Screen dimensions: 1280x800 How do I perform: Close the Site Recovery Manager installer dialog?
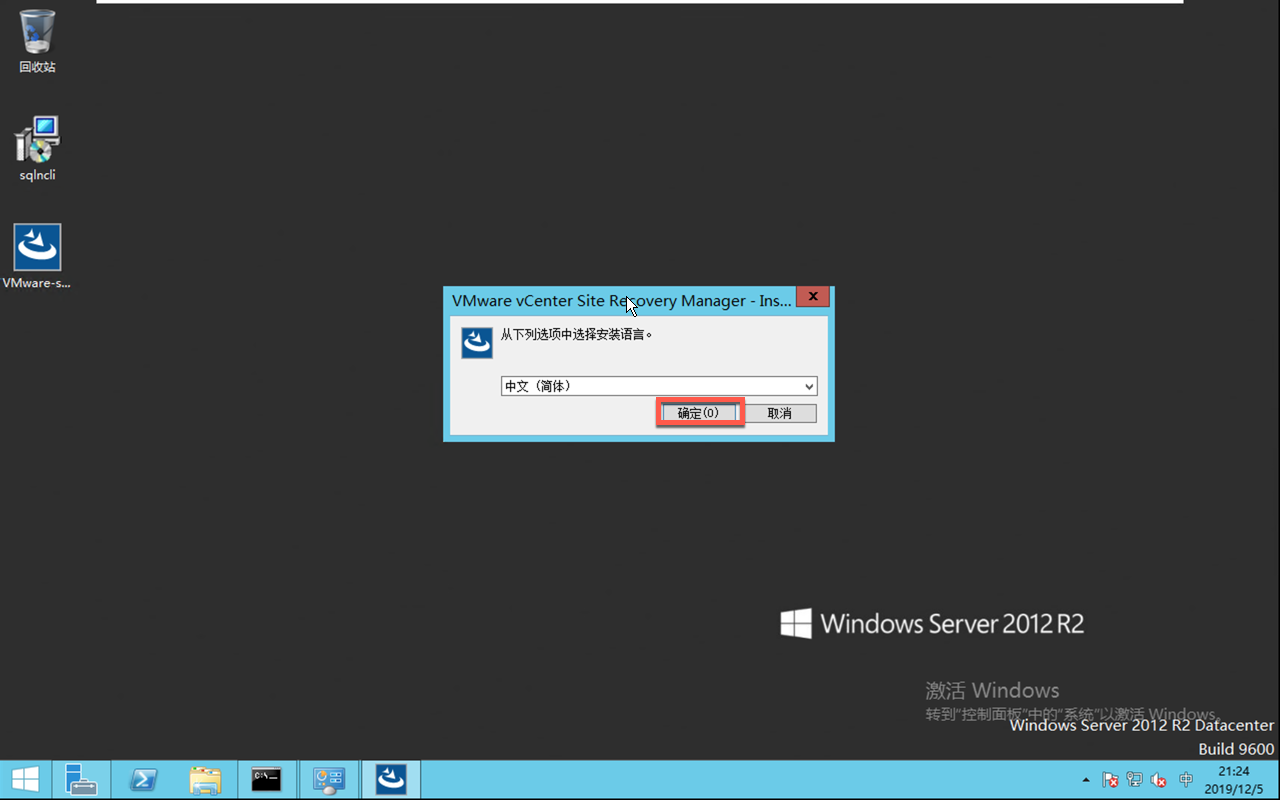click(813, 297)
